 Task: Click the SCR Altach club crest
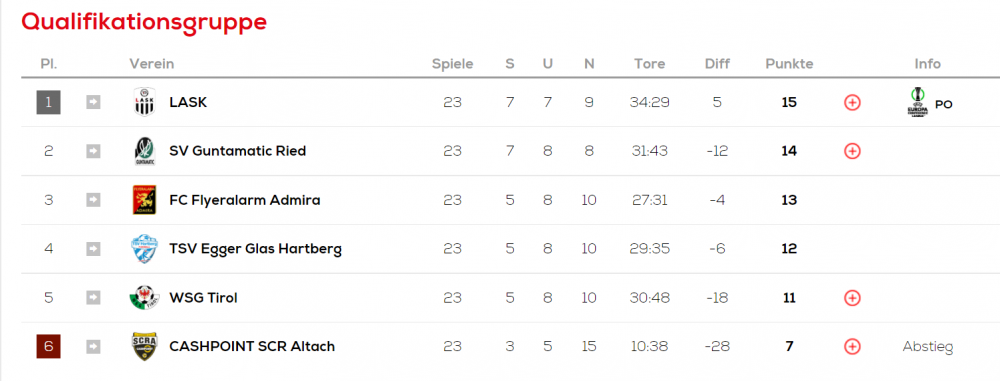pyautogui.click(x=144, y=347)
